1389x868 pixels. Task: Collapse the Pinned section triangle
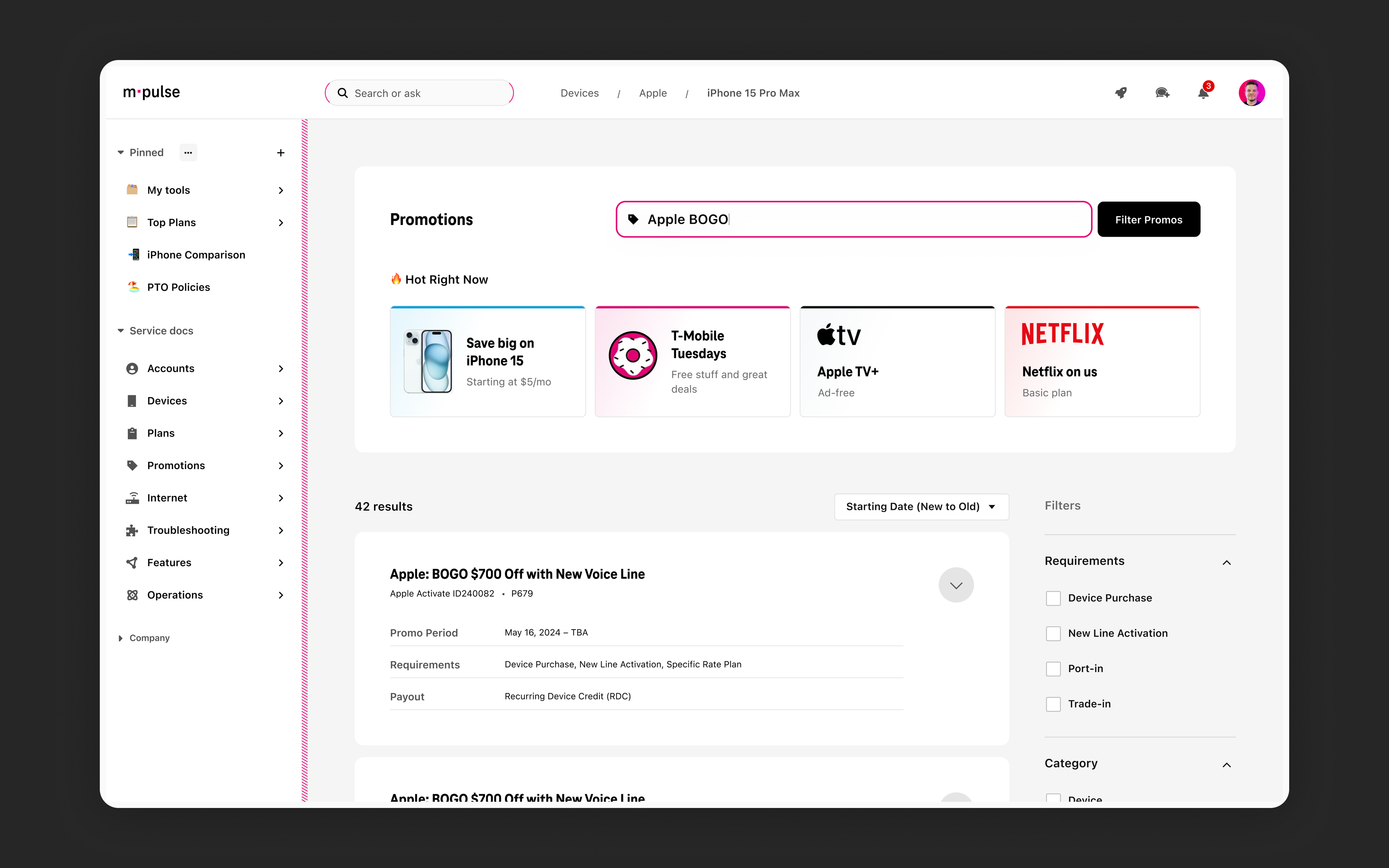pyautogui.click(x=120, y=153)
